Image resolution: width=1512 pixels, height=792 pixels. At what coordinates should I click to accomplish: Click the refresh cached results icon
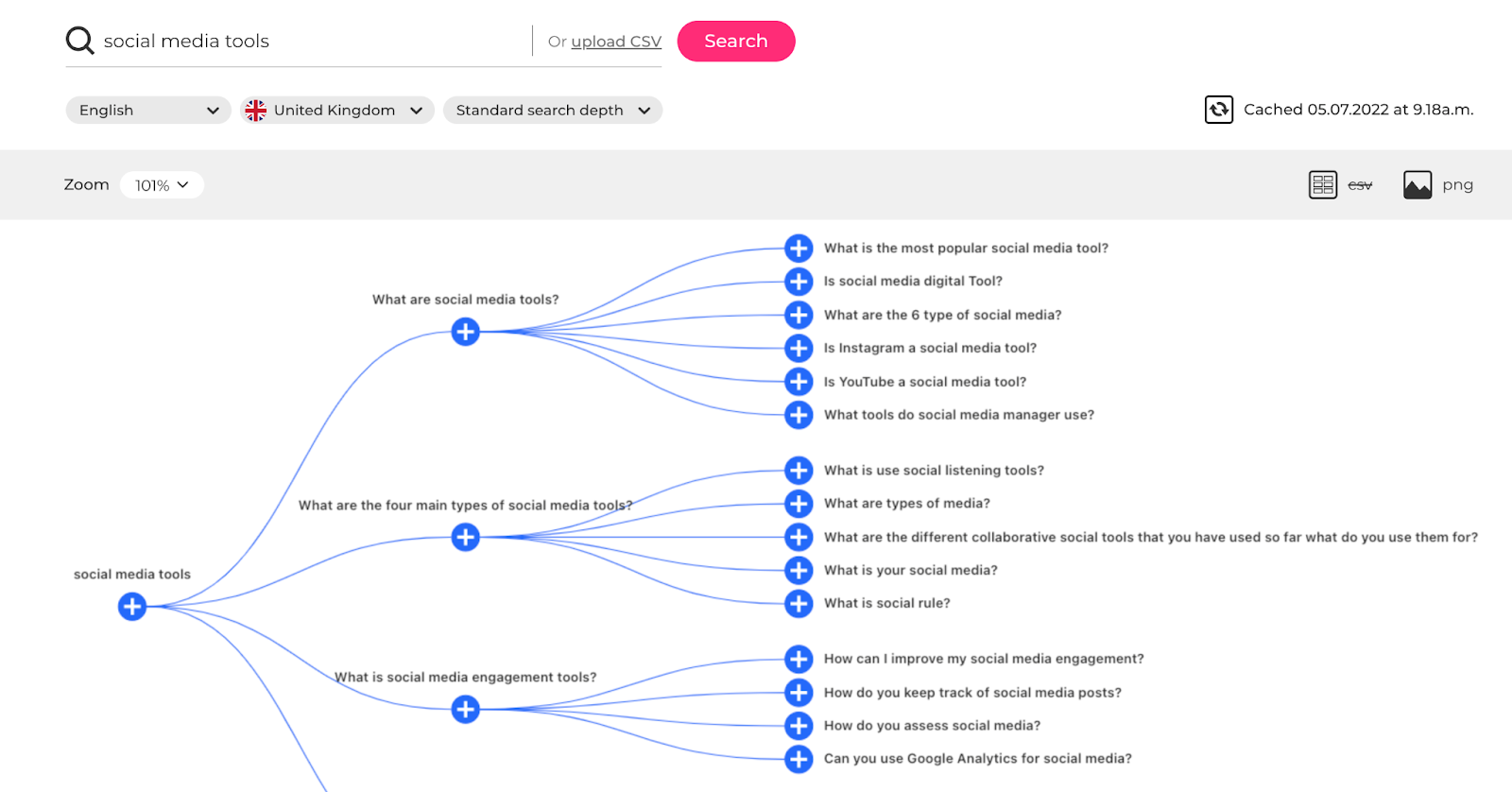[x=1219, y=110]
